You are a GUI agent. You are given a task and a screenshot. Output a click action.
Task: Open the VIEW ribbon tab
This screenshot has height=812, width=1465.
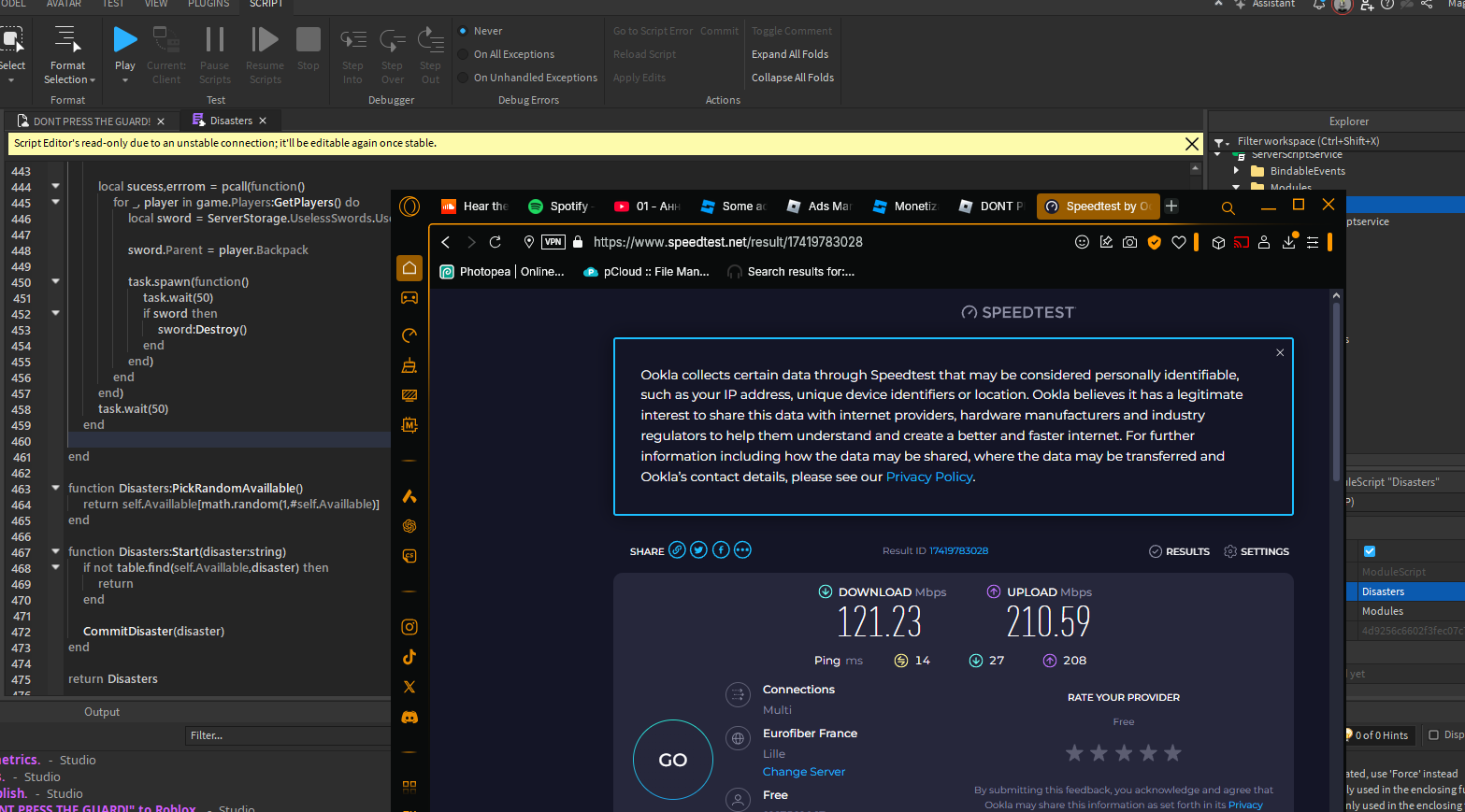(155, 4)
